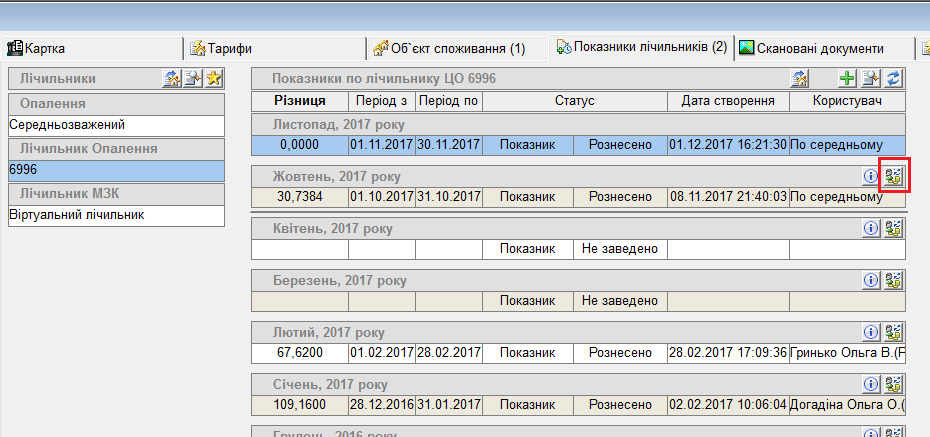Click the rightmost icon for Лютий, 2017 року
The image size is (930, 437).
click(x=895, y=332)
